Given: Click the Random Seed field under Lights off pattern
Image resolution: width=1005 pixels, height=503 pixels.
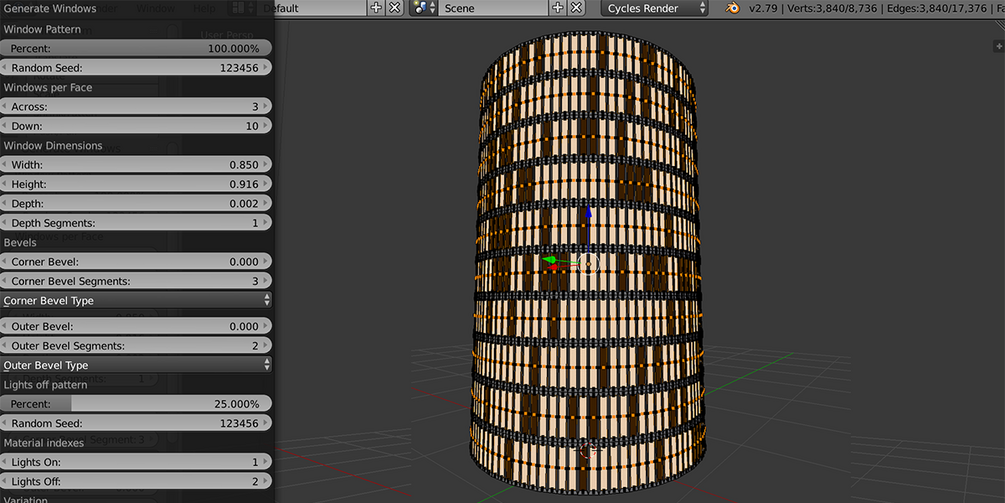Looking at the screenshot, I should coord(136,423).
